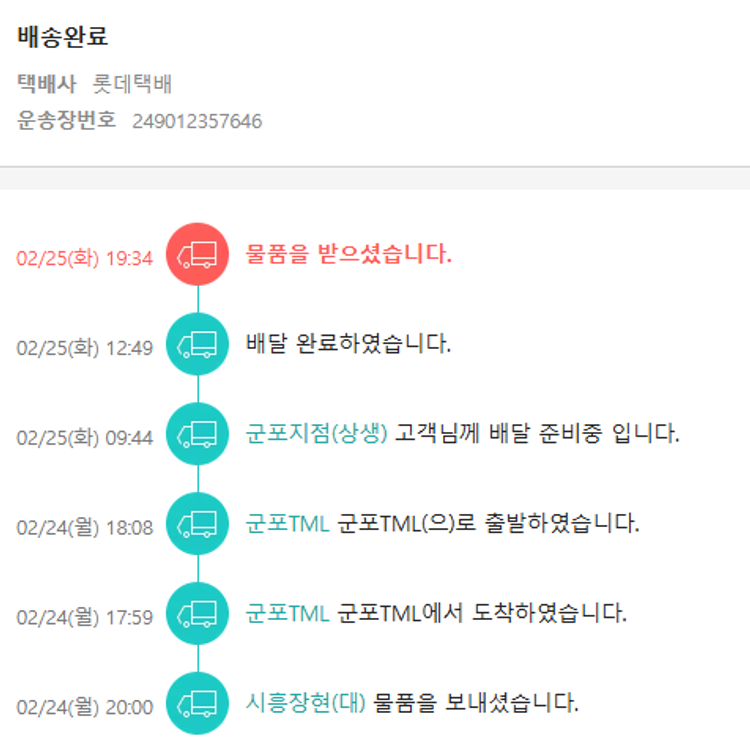This screenshot has height=747, width=750.
Task: Click the 02/25(화) 09:44 timestamp
Action: [84, 438]
